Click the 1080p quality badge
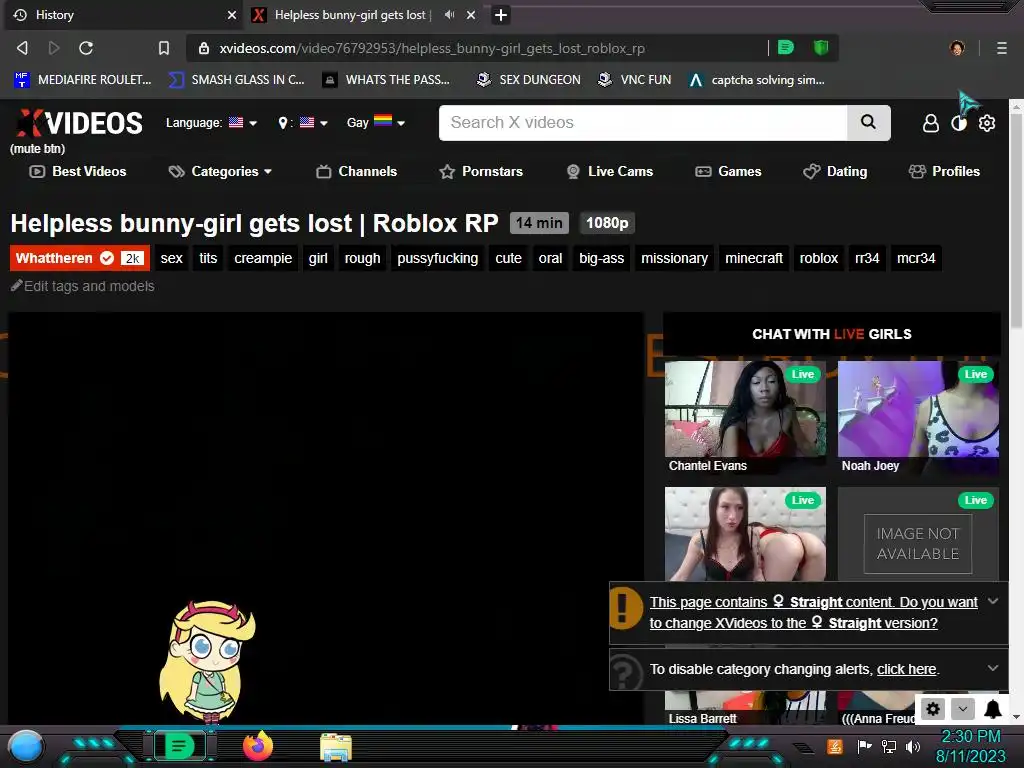 [x=607, y=223]
